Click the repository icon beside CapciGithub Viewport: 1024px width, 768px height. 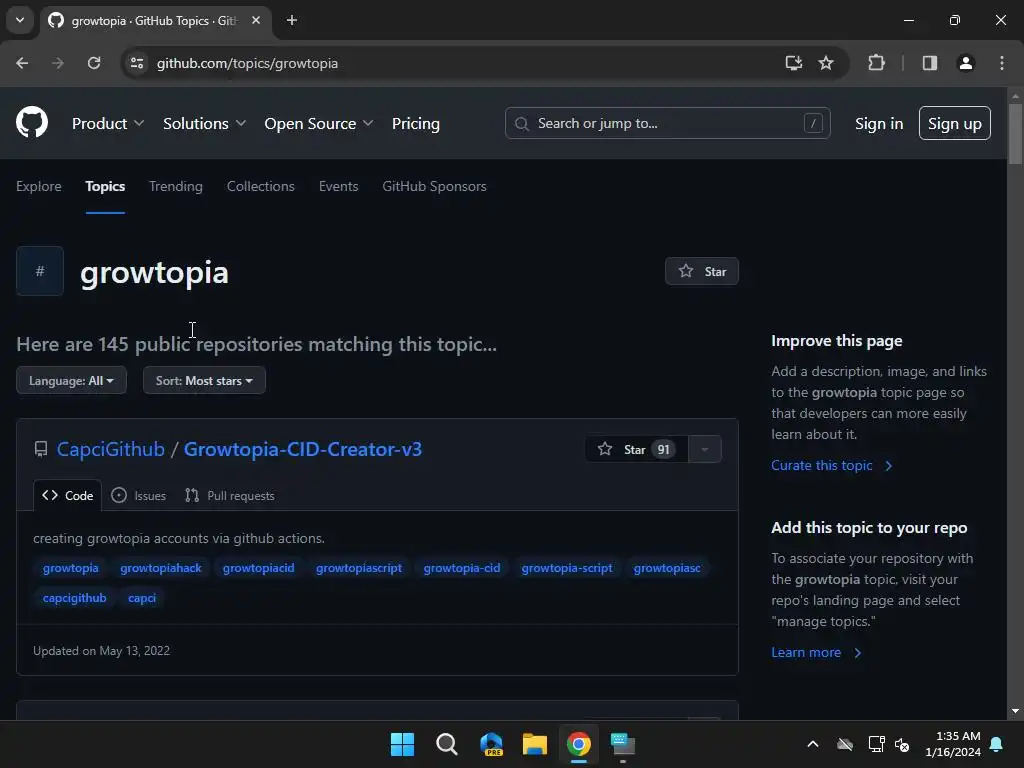click(x=40, y=449)
